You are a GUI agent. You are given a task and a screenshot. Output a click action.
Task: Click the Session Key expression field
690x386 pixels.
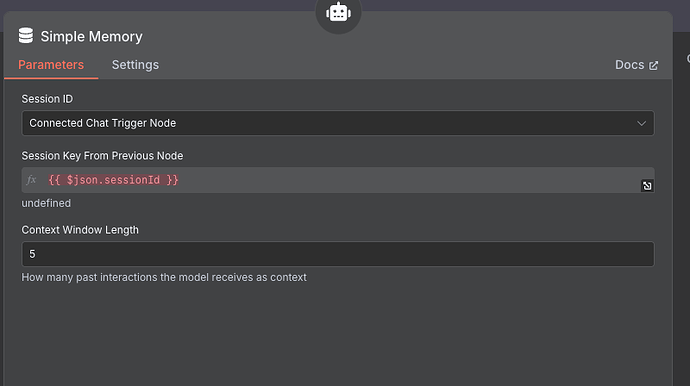[x=338, y=180]
